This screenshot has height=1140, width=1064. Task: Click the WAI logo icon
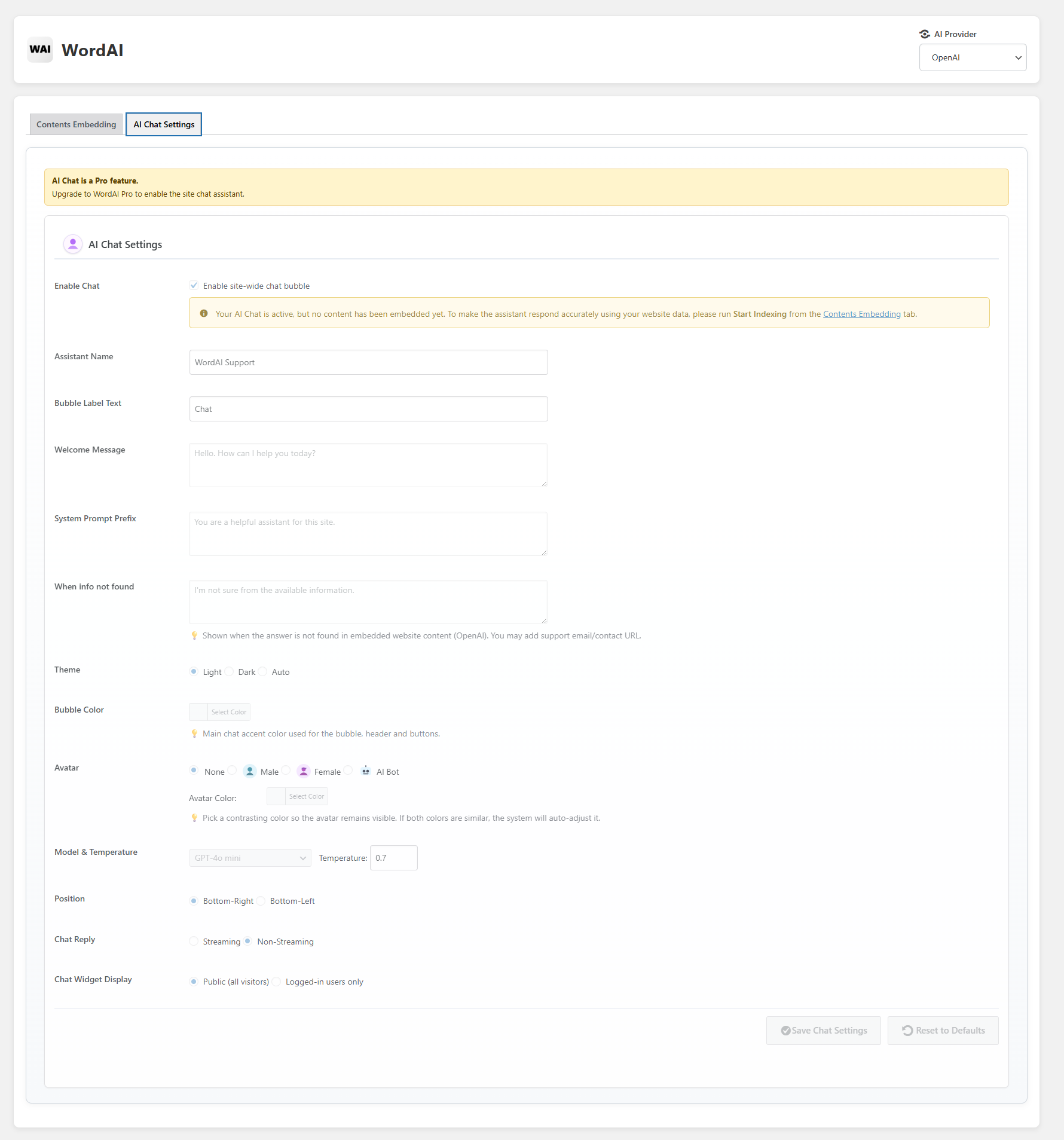(40, 50)
